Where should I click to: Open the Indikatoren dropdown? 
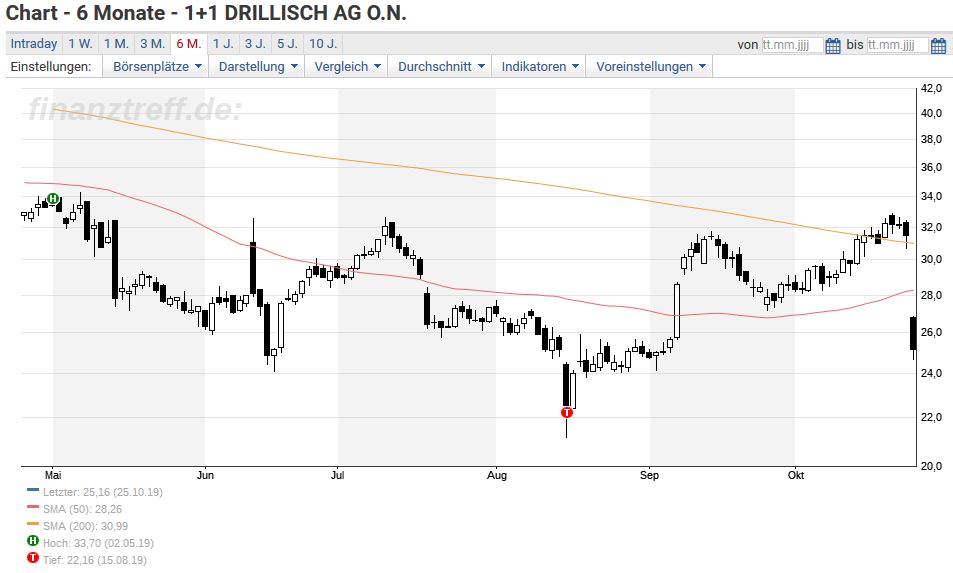tap(540, 67)
